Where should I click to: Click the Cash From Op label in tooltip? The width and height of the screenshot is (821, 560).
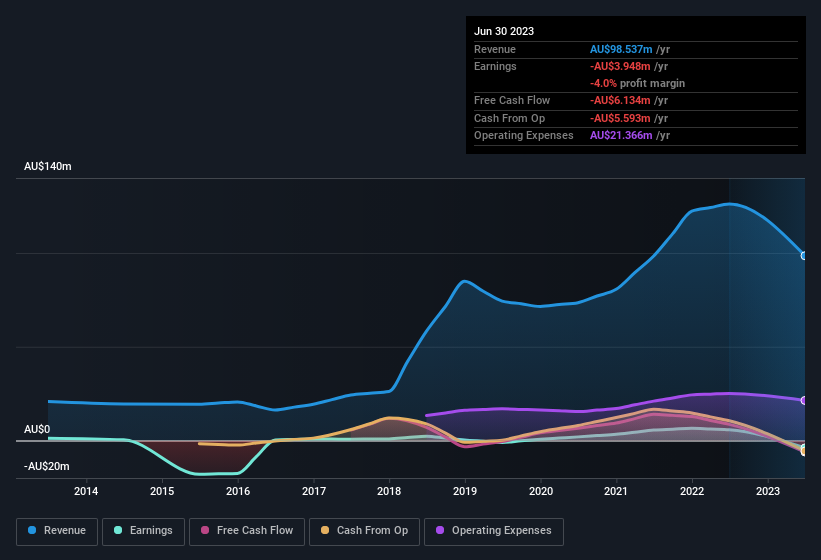[x=509, y=118]
